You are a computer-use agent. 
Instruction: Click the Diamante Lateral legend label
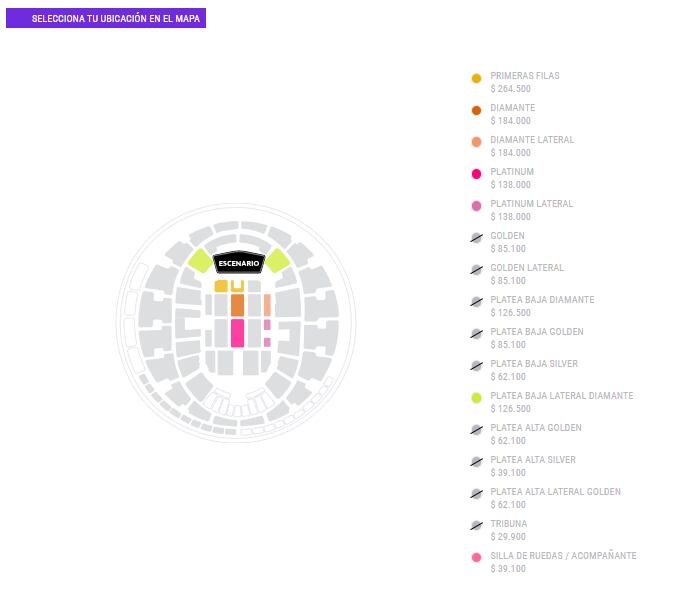[x=532, y=140]
